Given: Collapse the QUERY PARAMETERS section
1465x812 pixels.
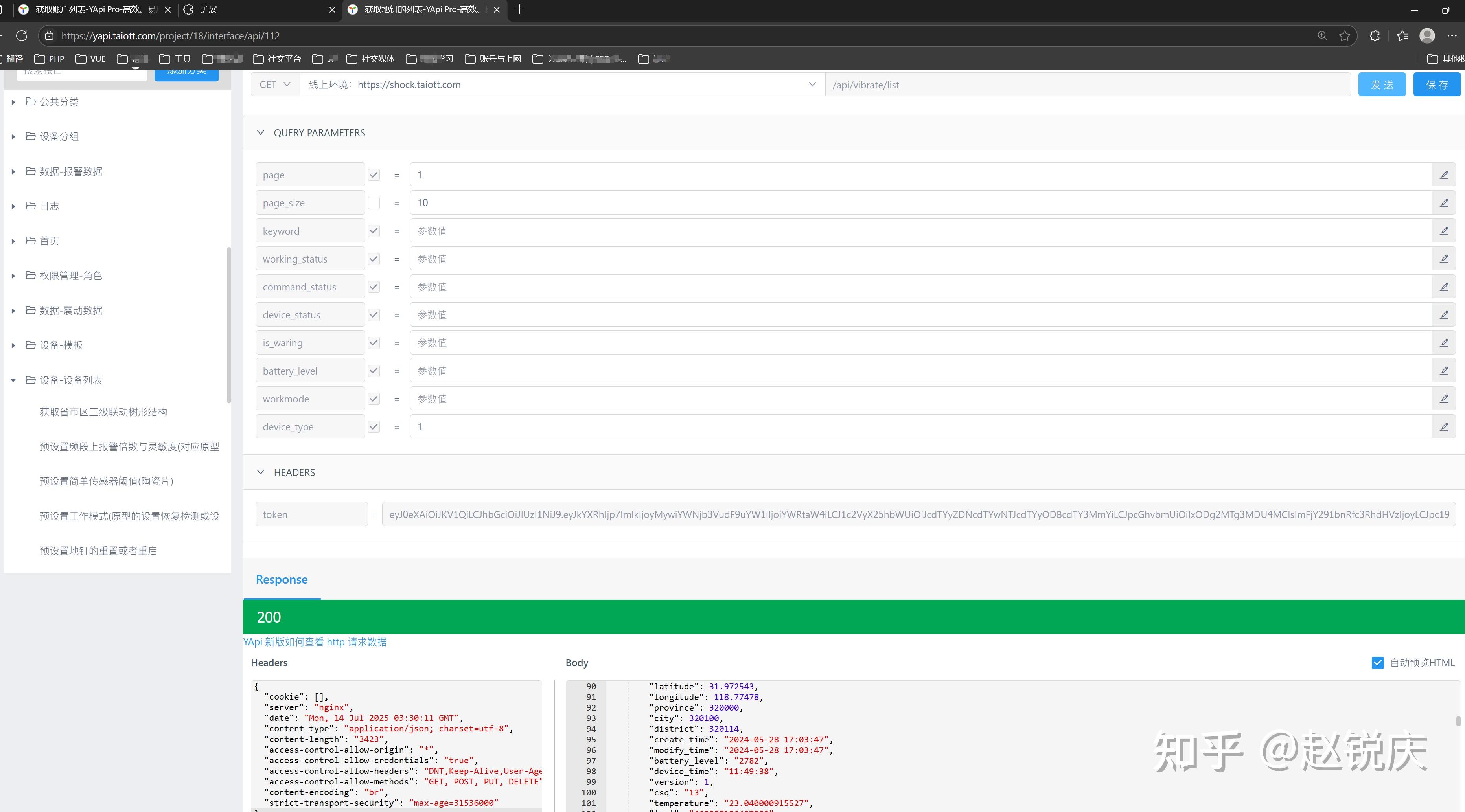Looking at the screenshot, I should point(260,132).
